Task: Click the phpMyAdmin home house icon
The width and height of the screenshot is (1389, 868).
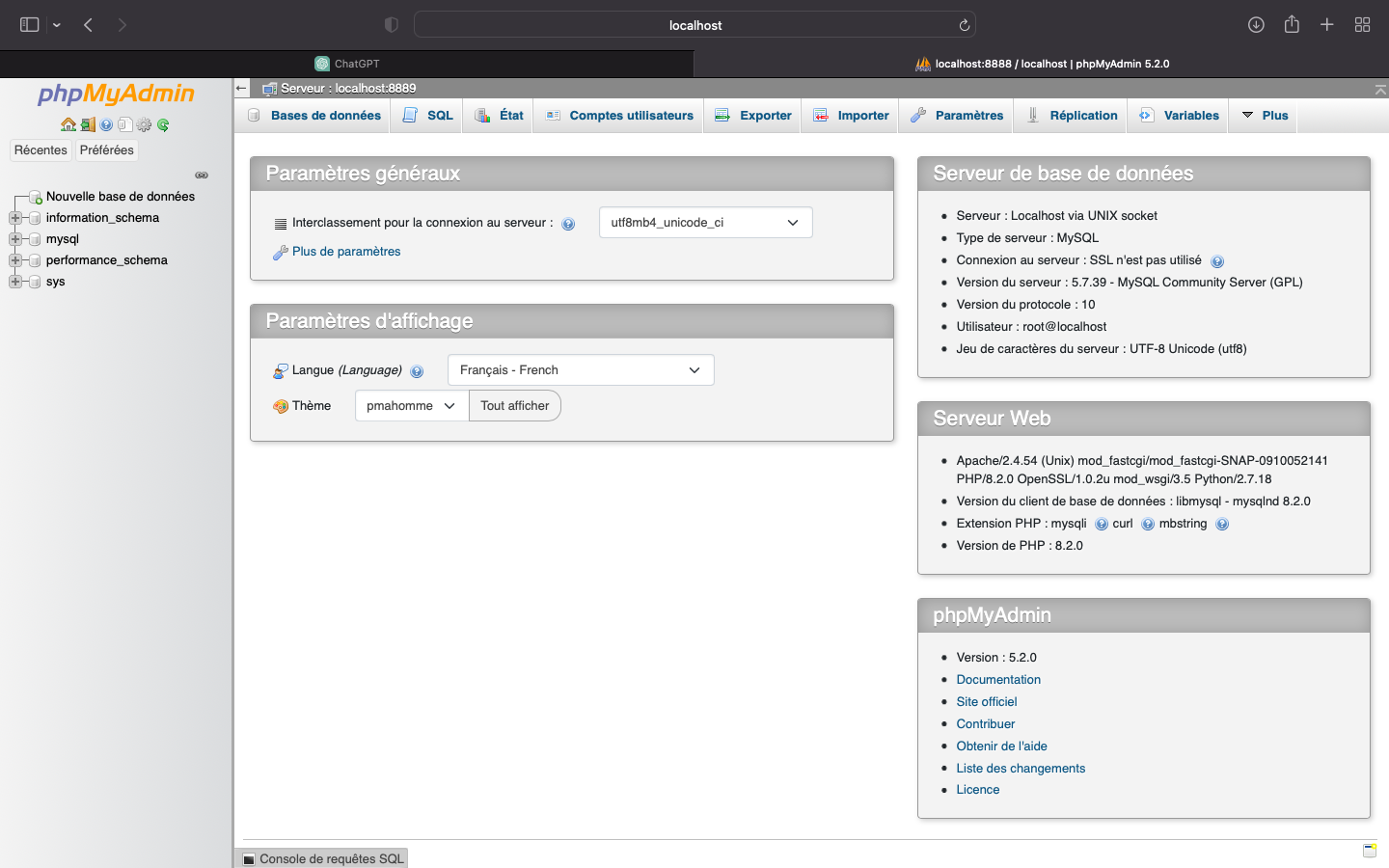Action: coord(68,124)
